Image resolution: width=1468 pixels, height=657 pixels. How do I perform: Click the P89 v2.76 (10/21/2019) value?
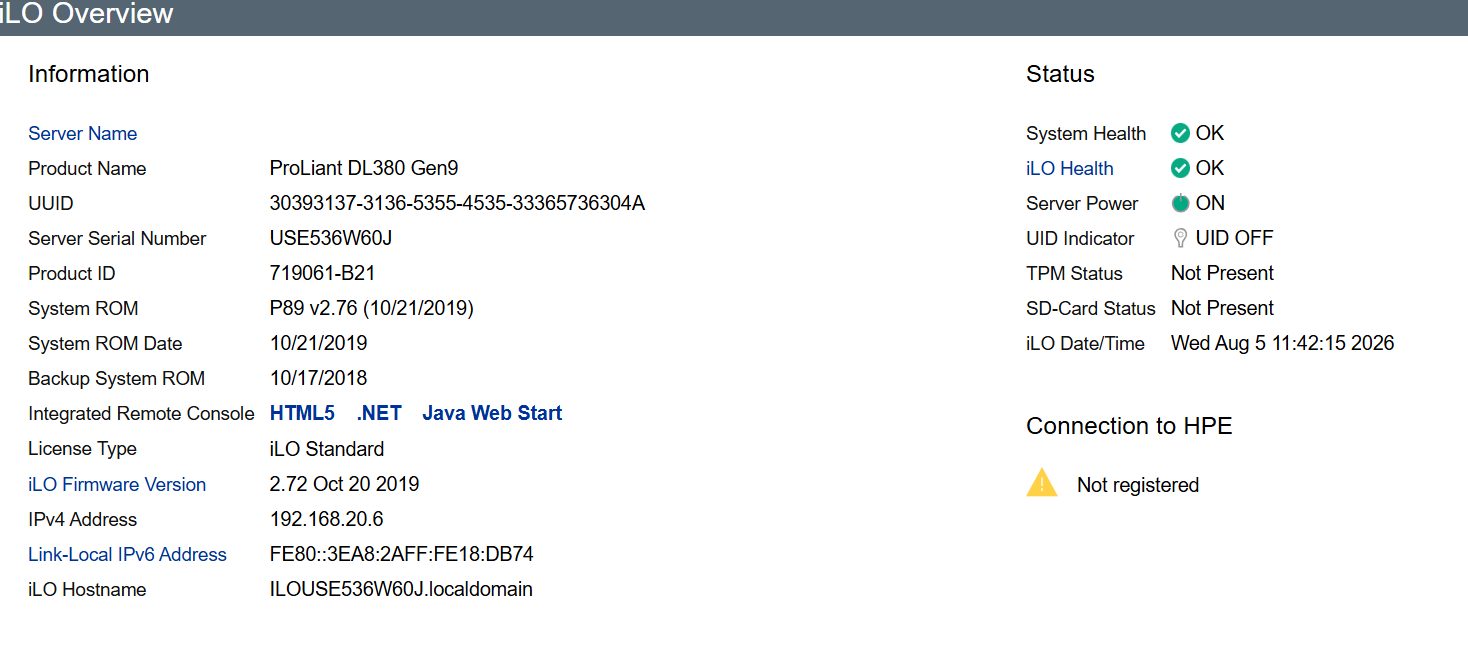(371, 308)
